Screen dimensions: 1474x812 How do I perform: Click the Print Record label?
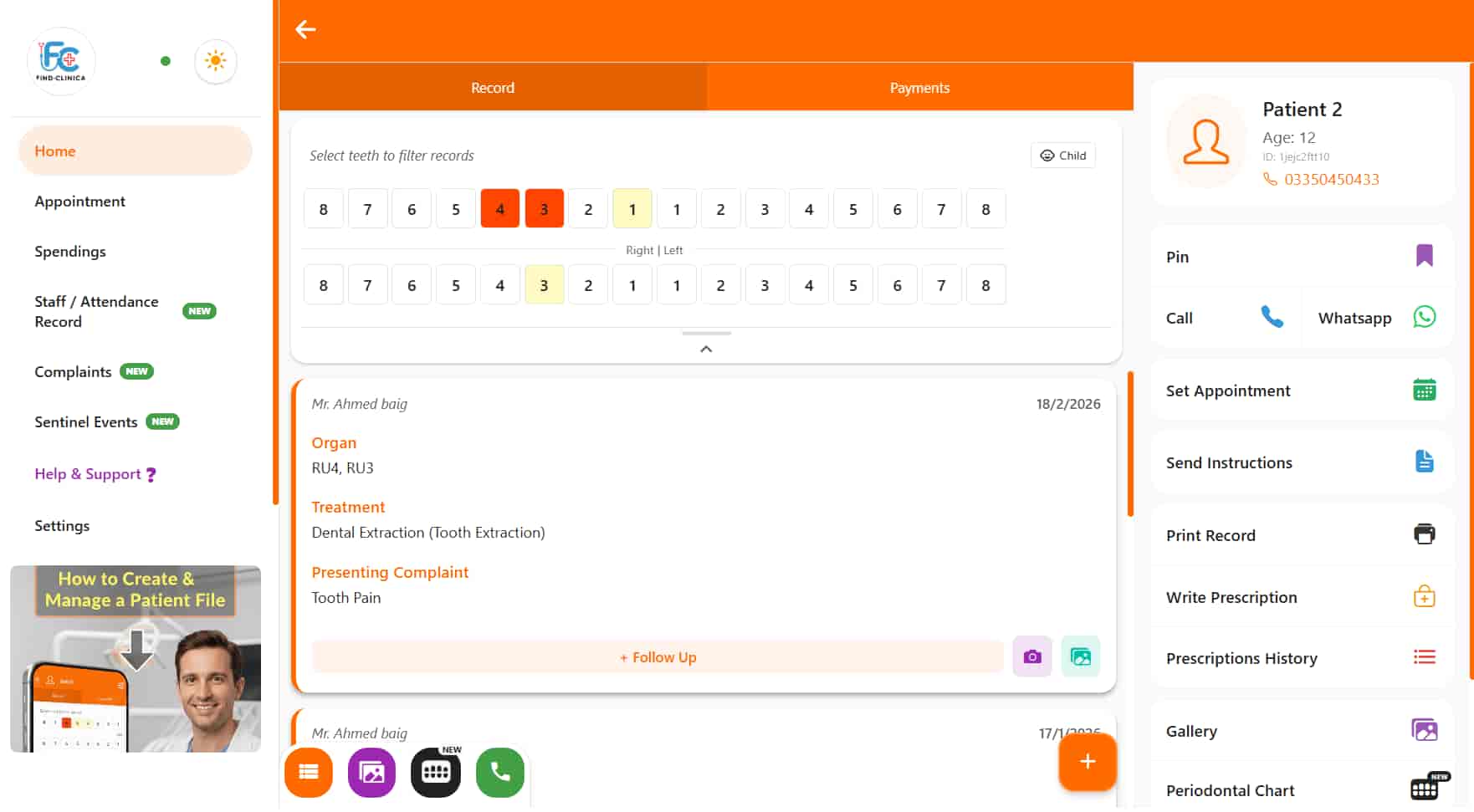pos(1210,535)
